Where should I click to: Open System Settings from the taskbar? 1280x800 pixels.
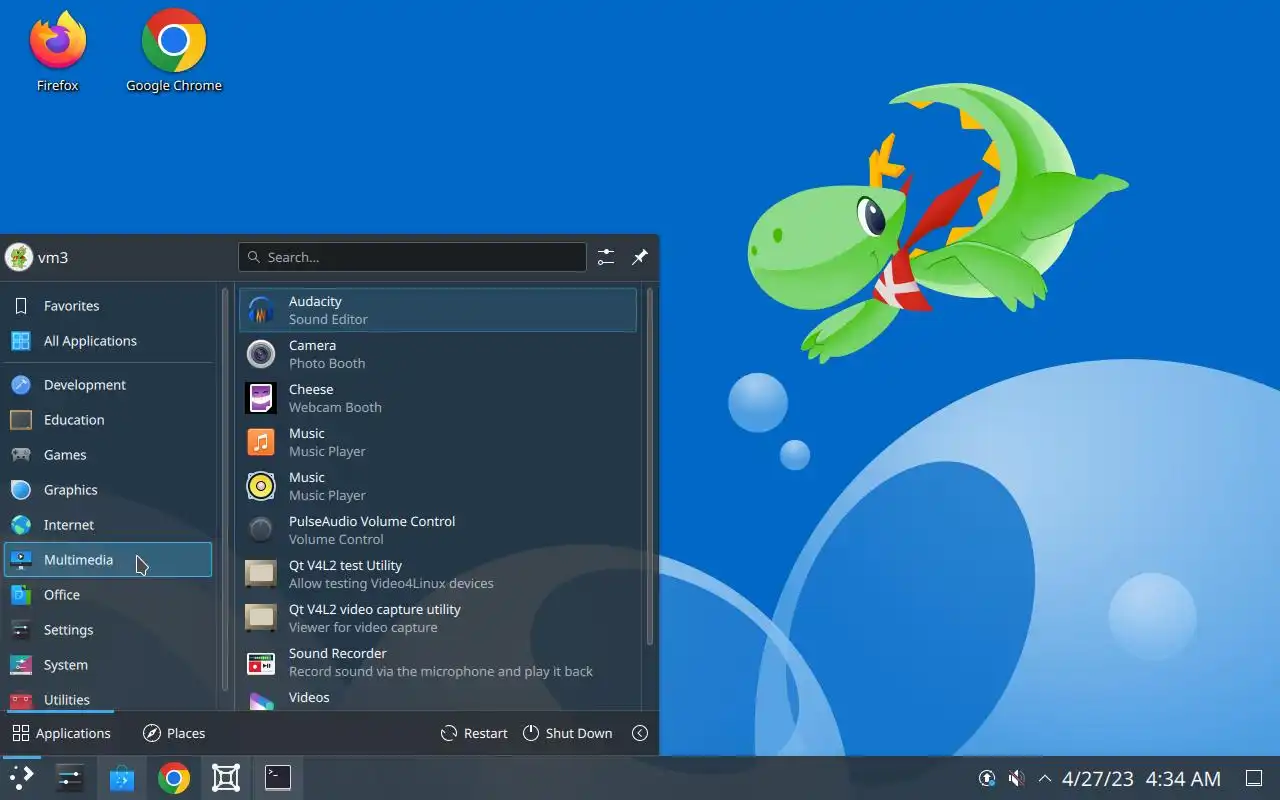click(70, 777)
